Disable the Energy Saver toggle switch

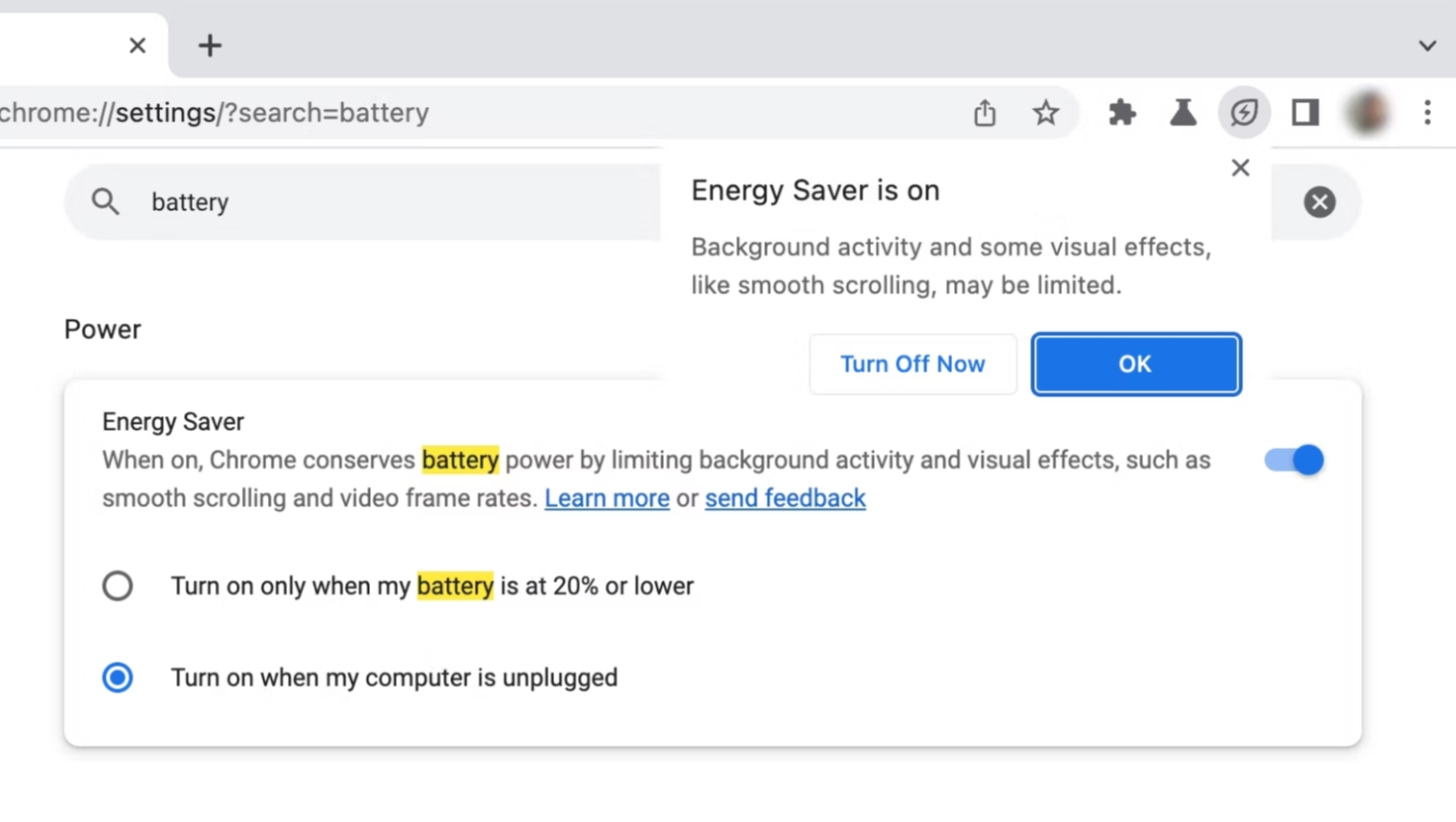click(x=1293, y=460)
